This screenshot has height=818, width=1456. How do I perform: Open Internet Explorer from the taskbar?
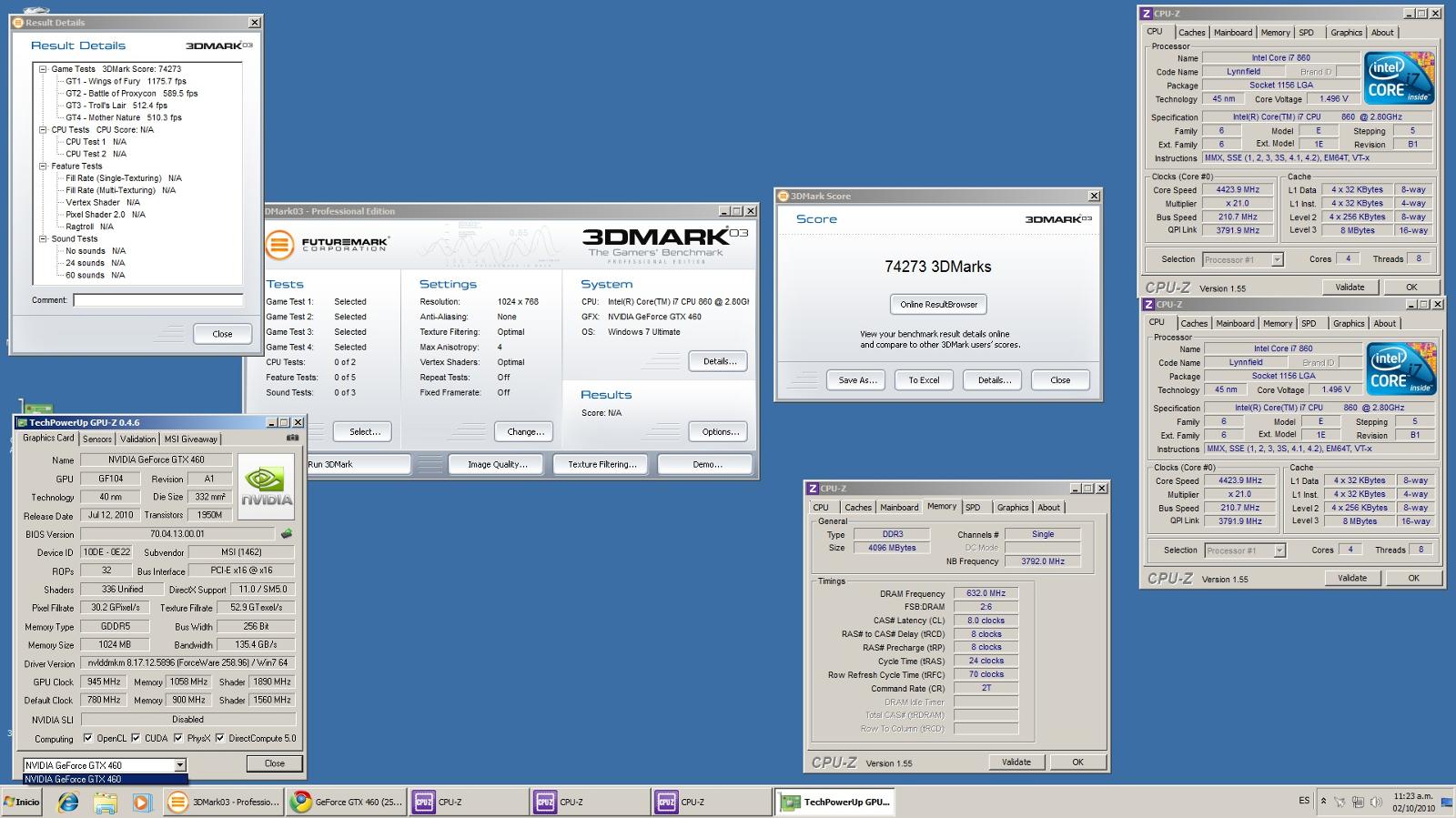[x=68, y=802]
